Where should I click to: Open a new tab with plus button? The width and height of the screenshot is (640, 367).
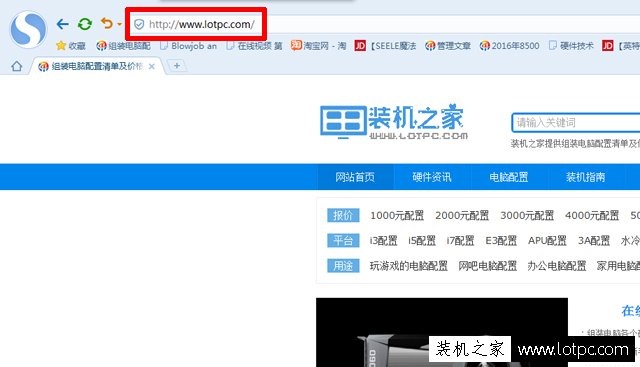(x=177, y=65)
